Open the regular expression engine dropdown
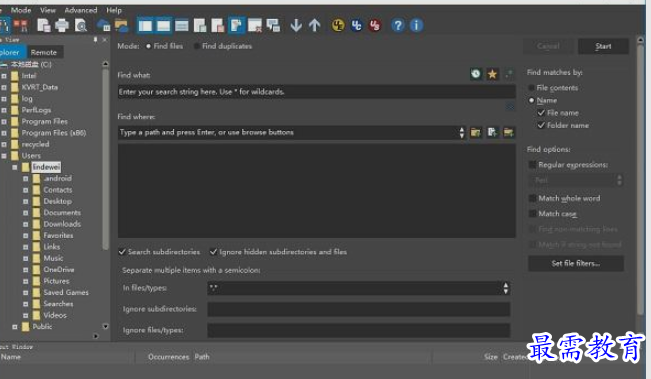This screenshot has width=651, height=379. click(575, 180)
